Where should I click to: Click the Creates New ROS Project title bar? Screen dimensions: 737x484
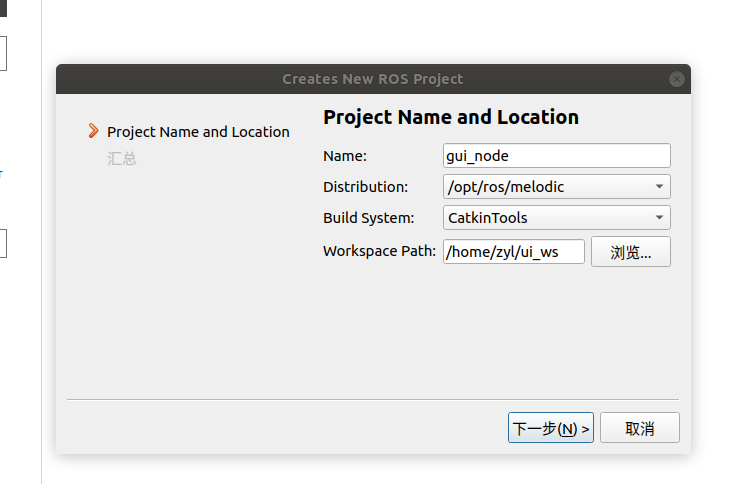[373, 79]
